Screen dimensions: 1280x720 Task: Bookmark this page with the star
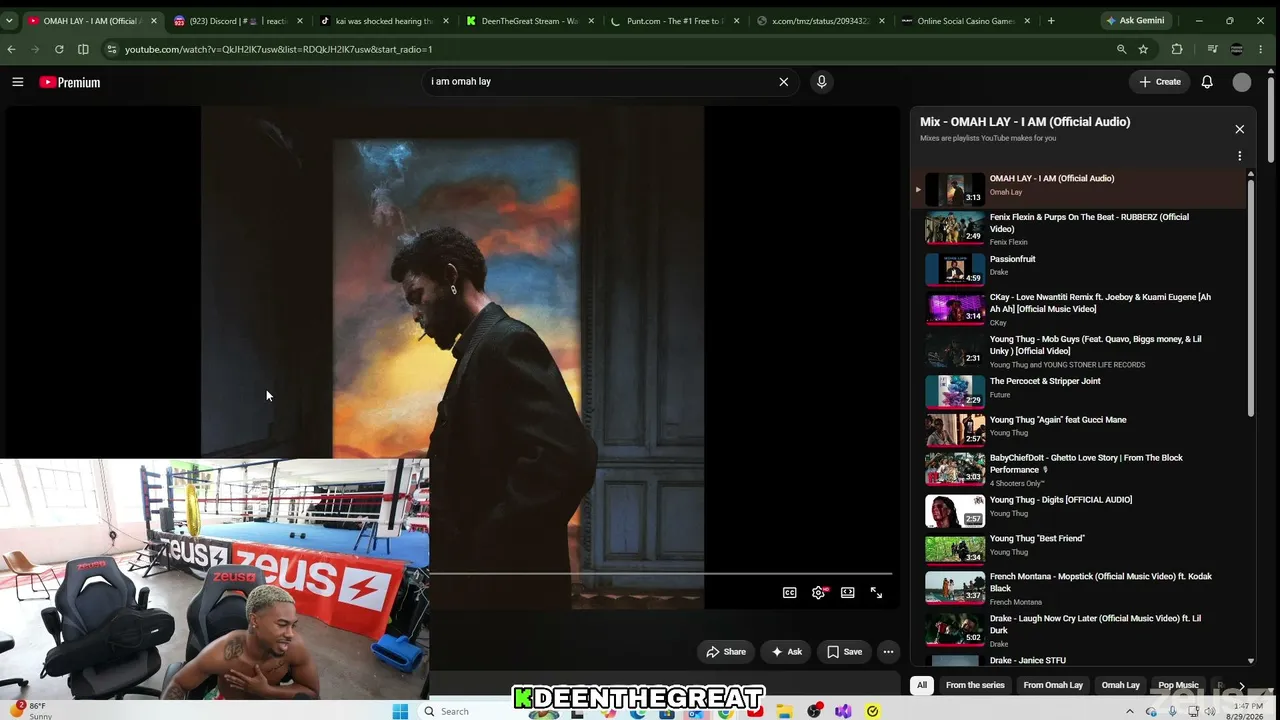tap(1143, 49)
